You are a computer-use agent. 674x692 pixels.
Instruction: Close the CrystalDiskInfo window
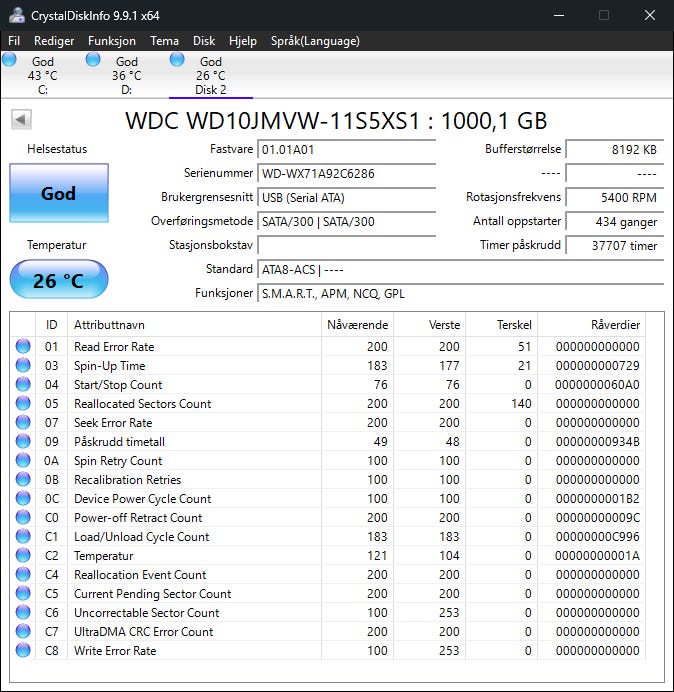(x=649, y=15)
